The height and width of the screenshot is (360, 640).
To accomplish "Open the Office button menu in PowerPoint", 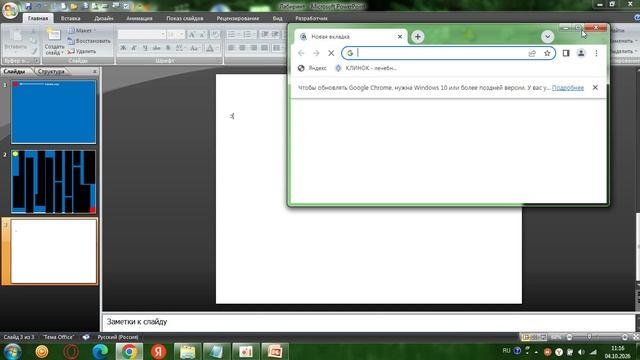I will coord(10,10).
